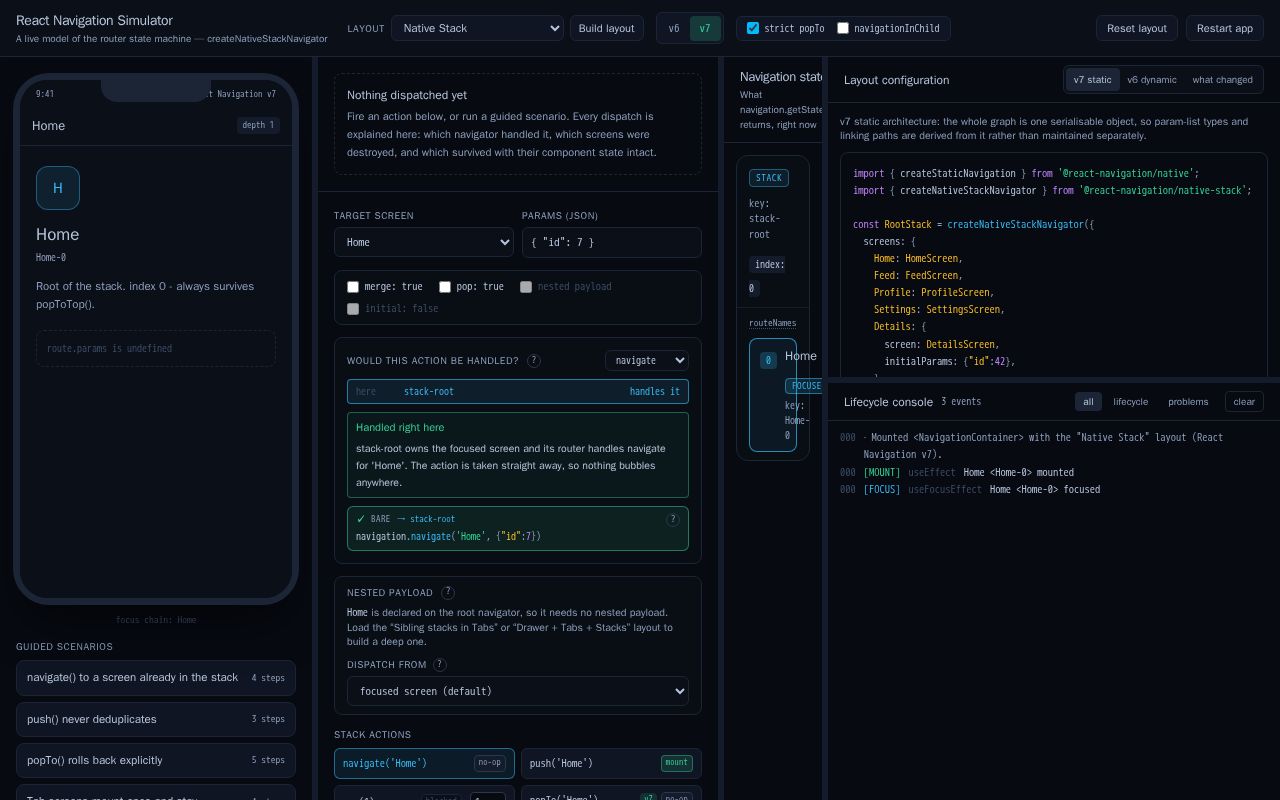Click the Restart app button
Screen dimensions: 1280x800
pos(1225,28)
